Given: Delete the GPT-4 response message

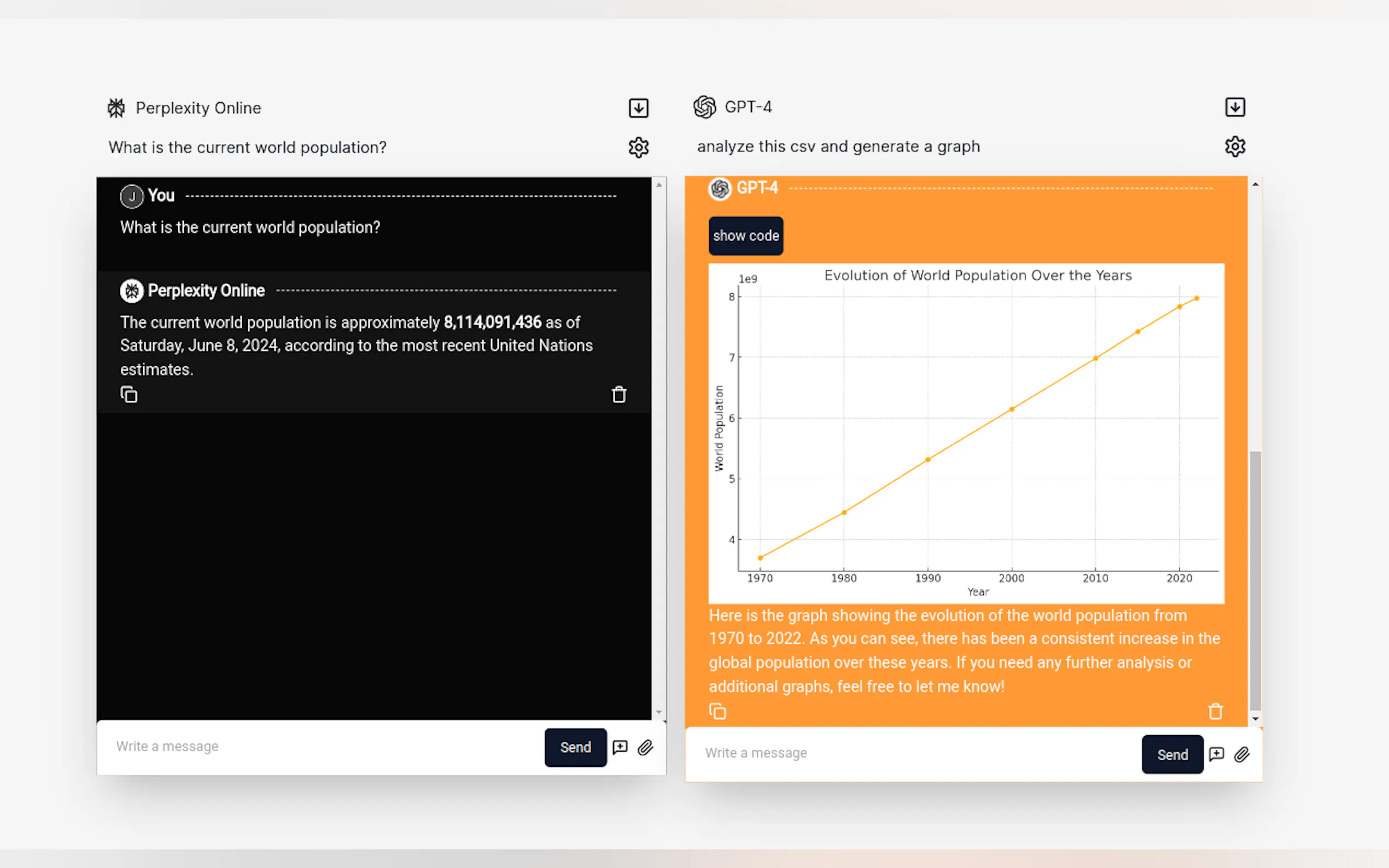Looking at the screenshot, I should [1215, 712].
